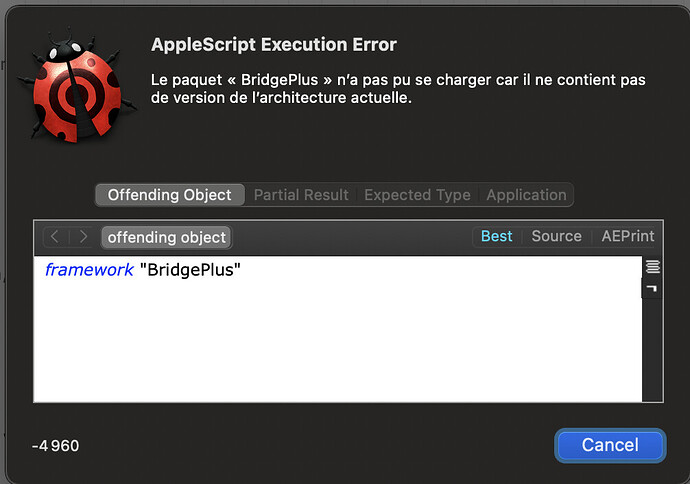This screenshot has width=690, height=484.
Task: Click the AppleScript Execution Error title
Action: tap(274, 44)
